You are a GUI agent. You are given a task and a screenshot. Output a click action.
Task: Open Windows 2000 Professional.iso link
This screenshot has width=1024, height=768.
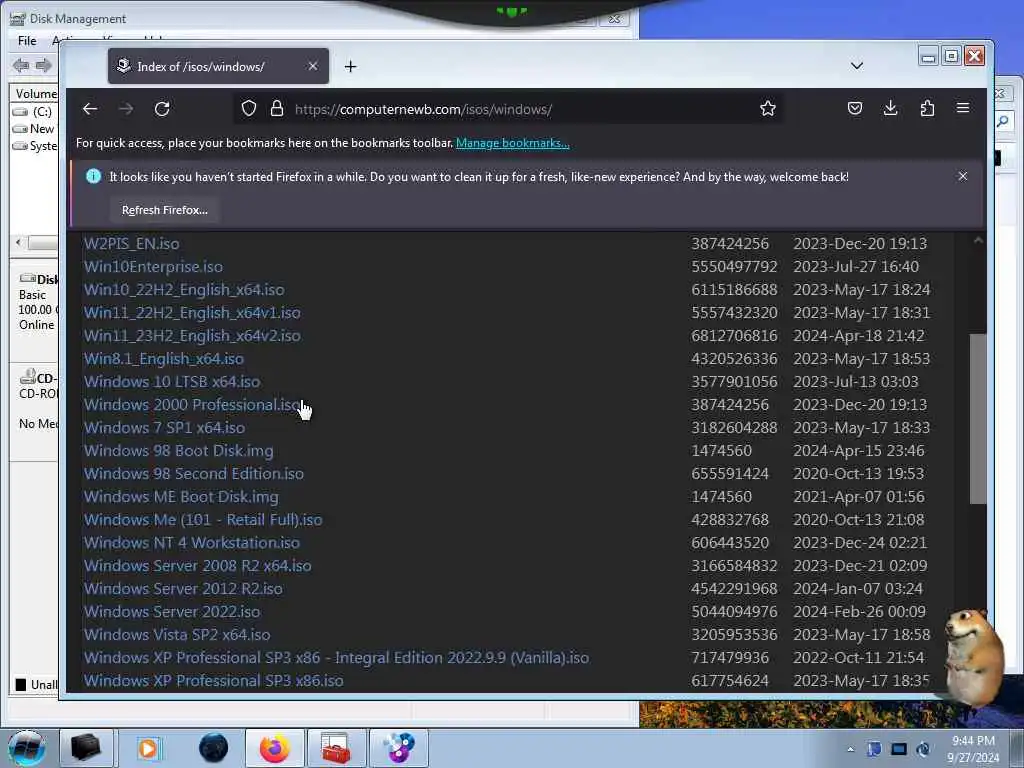[x=192, y=404]
